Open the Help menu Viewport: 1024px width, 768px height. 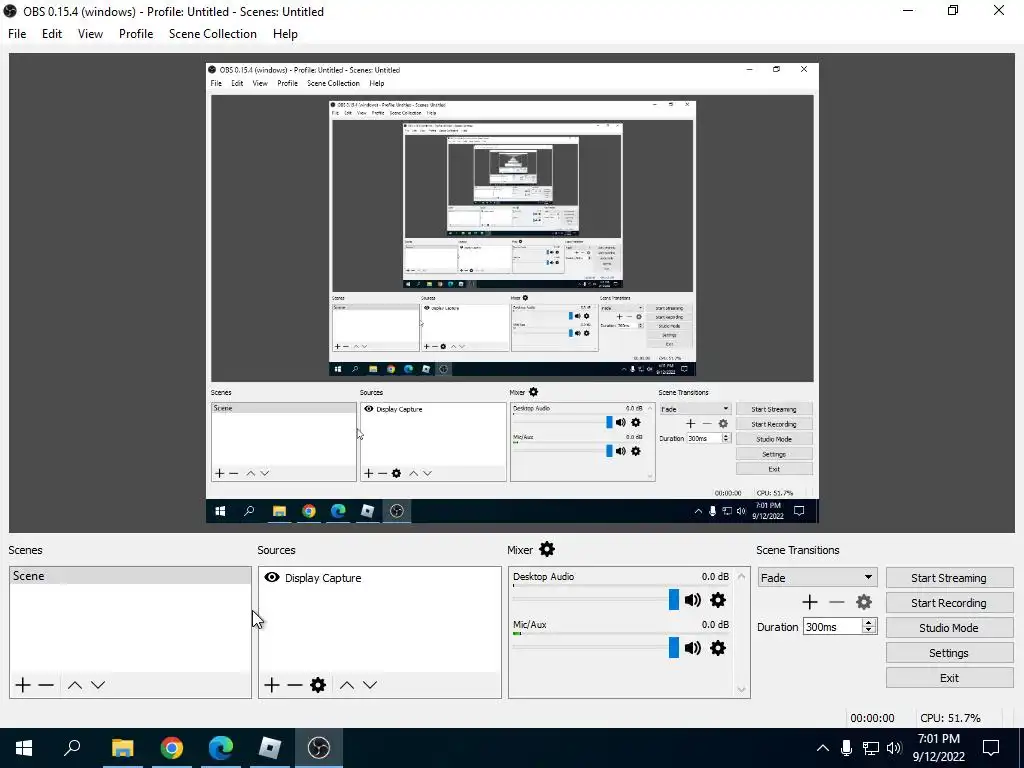[x=285, y=34]
